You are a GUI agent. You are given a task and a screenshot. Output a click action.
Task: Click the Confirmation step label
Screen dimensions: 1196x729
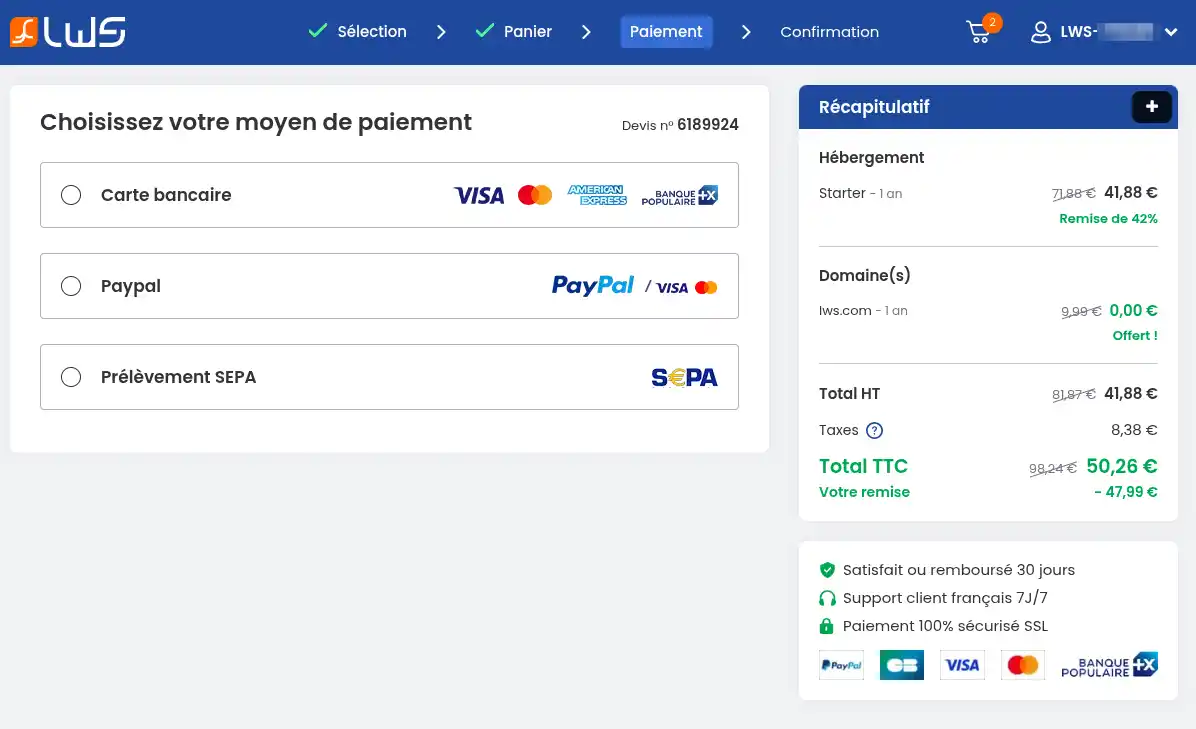click(829, 32)
